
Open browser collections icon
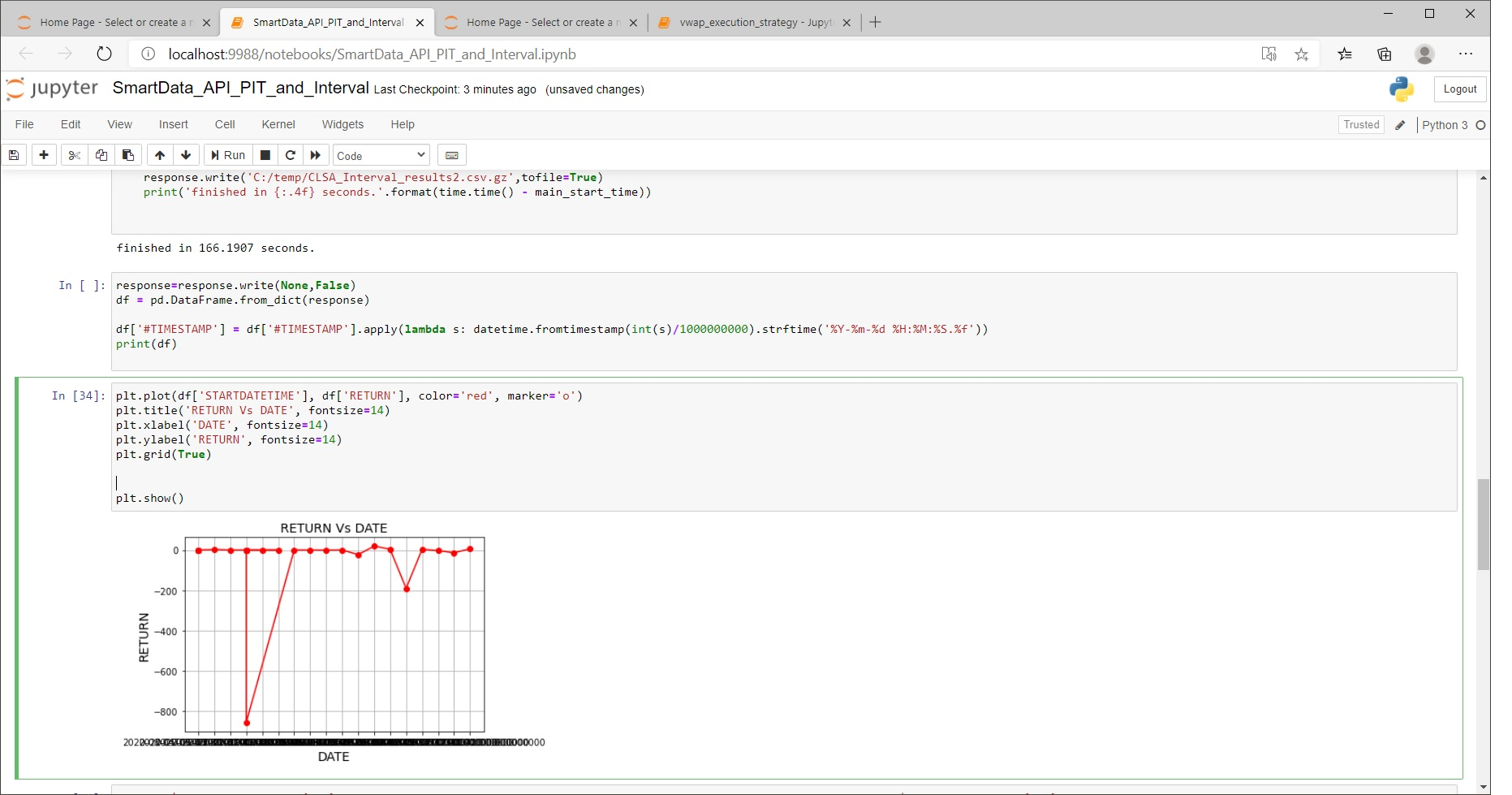click(x=1385, y=54)
